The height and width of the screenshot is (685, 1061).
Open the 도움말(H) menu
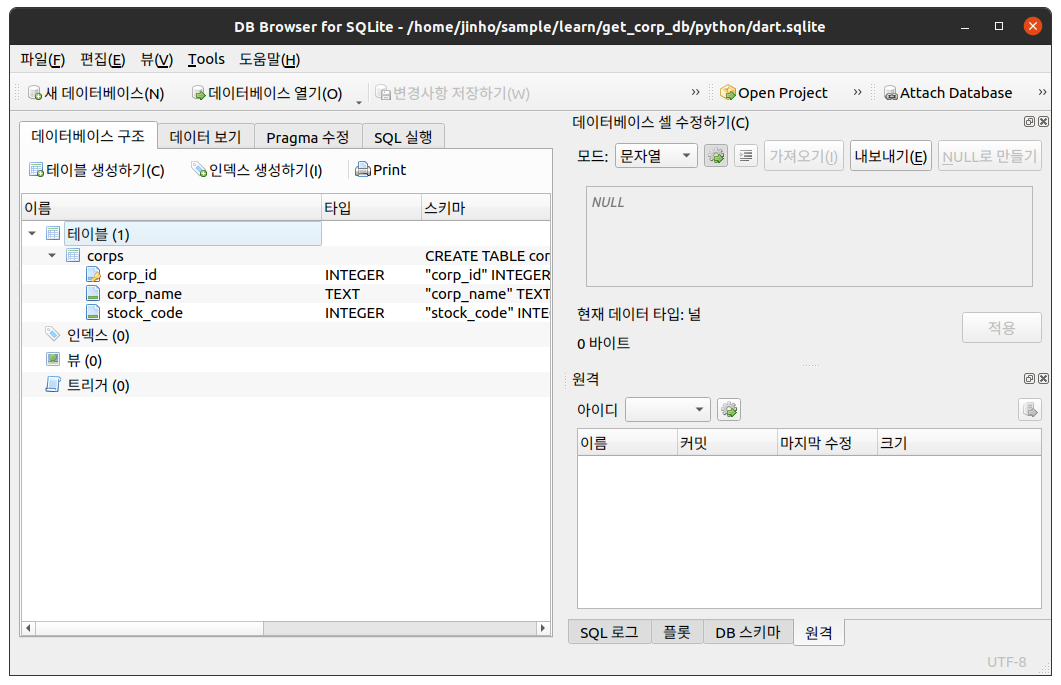pos(269,60)
